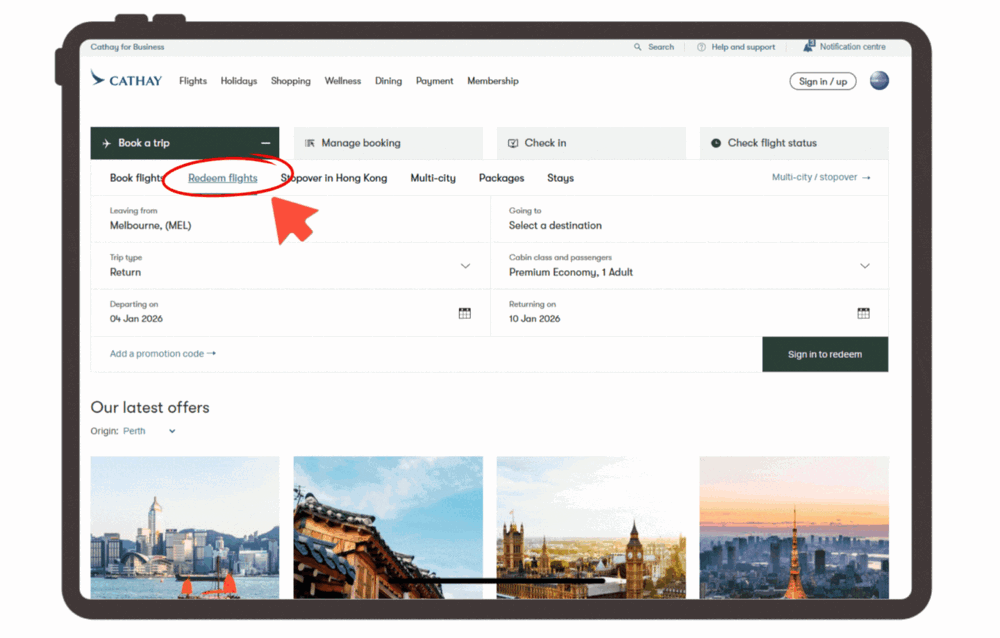Select the Check flight status tab
1000x638 pixels.
(x=793, y=143)
